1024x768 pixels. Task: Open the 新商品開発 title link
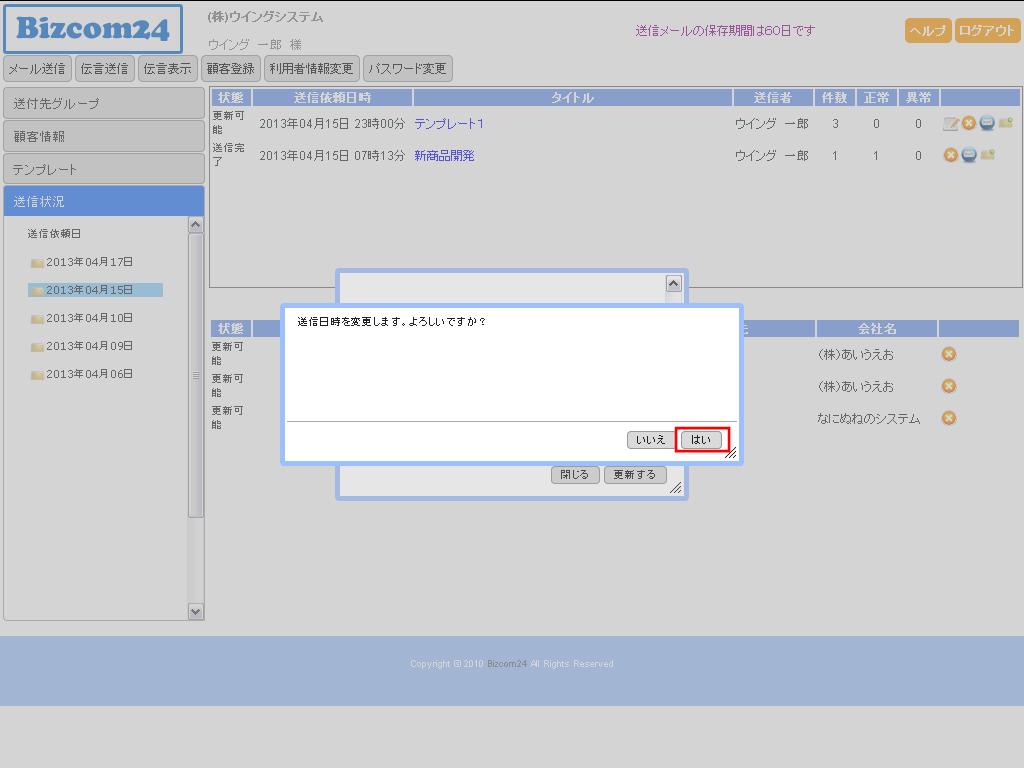(x=444, y=156)
